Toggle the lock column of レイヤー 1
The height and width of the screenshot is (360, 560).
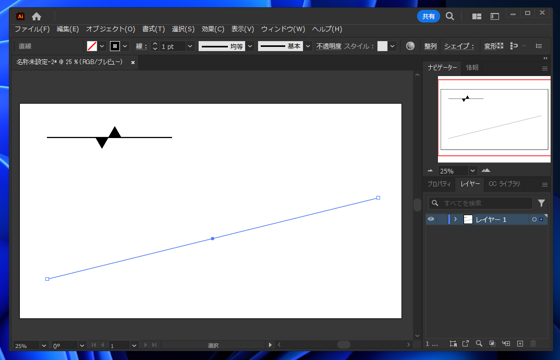point(442,219)
